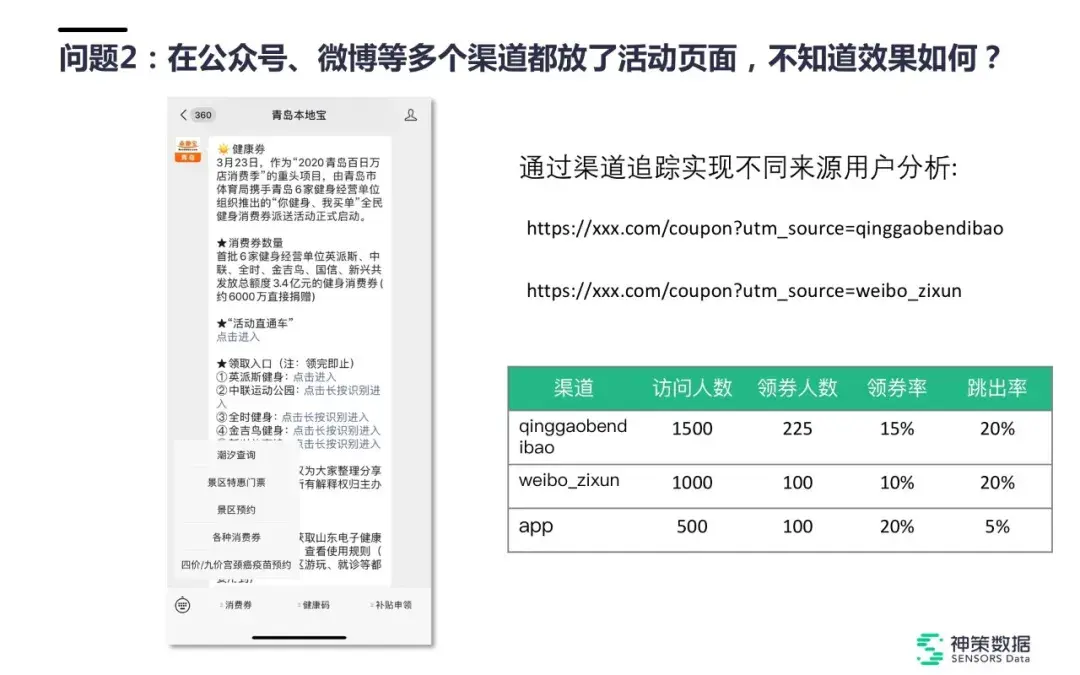The height and width of the screenshot is (675, 1080).
Task: Select 各种消费券 in popup menu
Action: click(236, 537)
